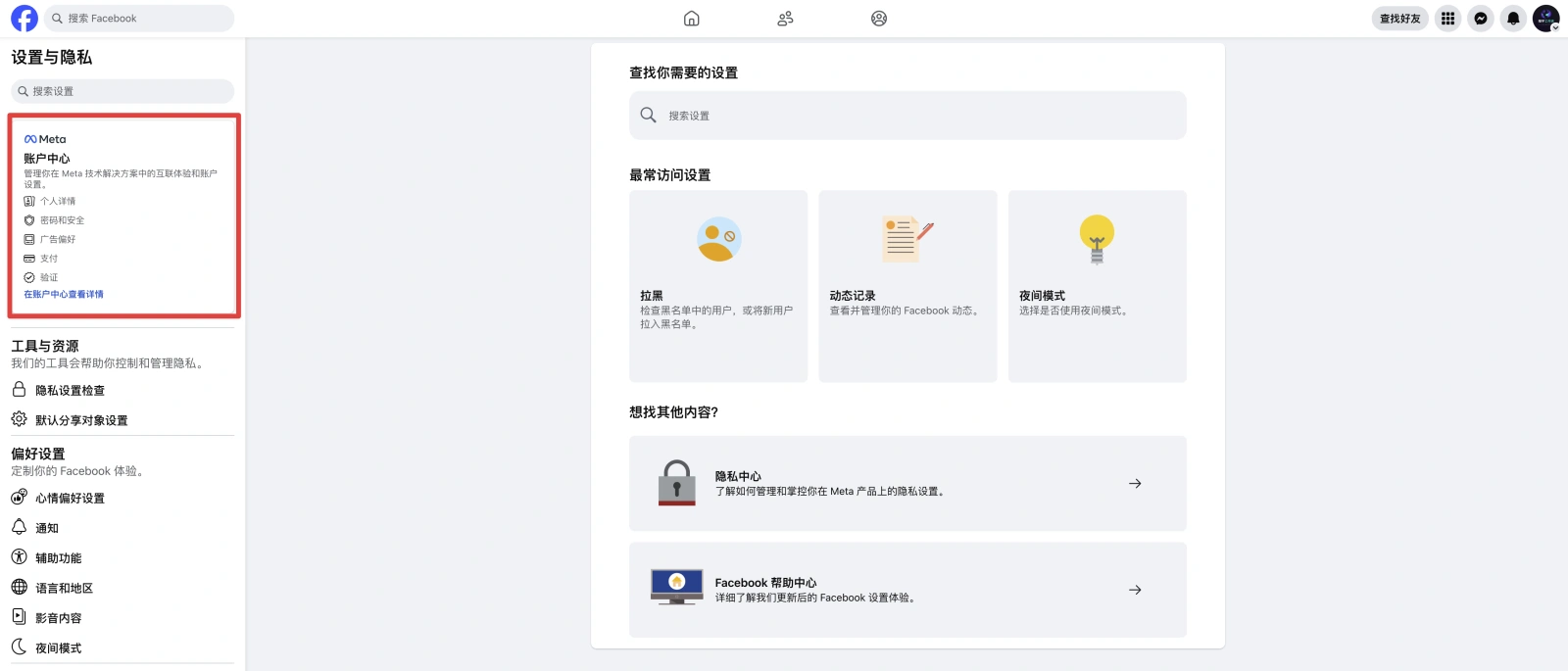
Task: Open the Messenger icon
Action: tap(1481, 19)
